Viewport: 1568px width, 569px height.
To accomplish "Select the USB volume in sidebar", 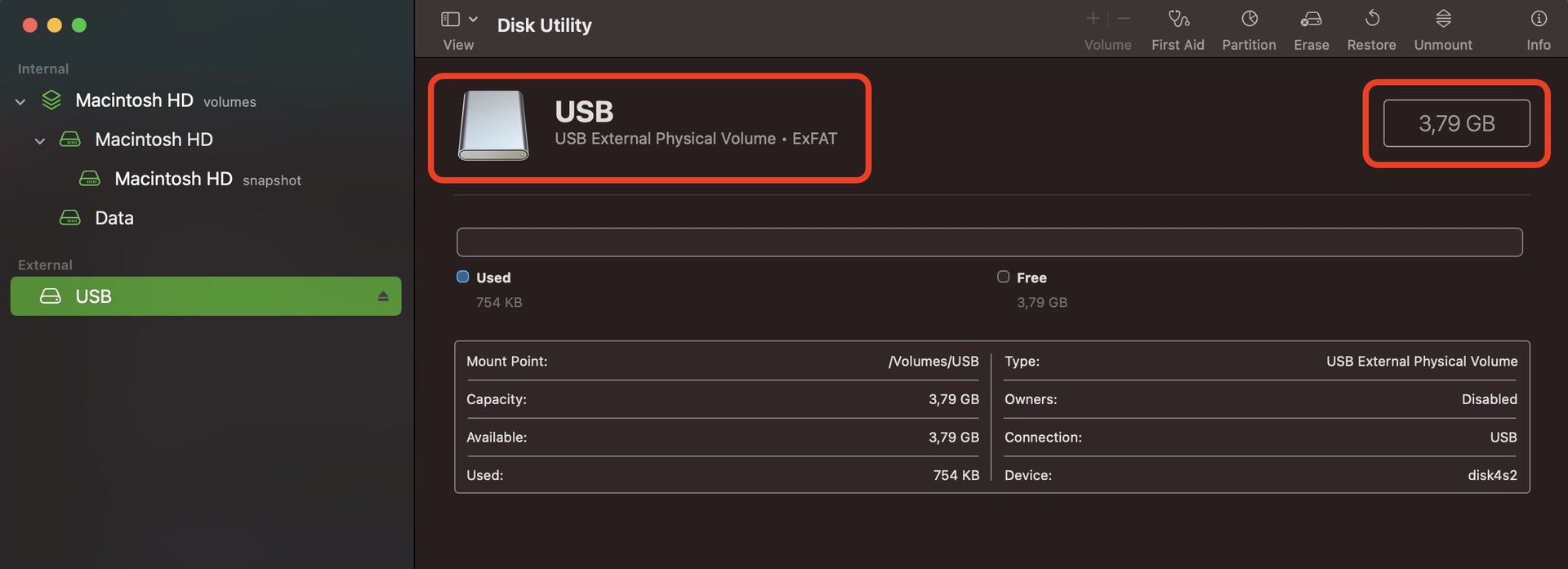I will pos(93,296).
